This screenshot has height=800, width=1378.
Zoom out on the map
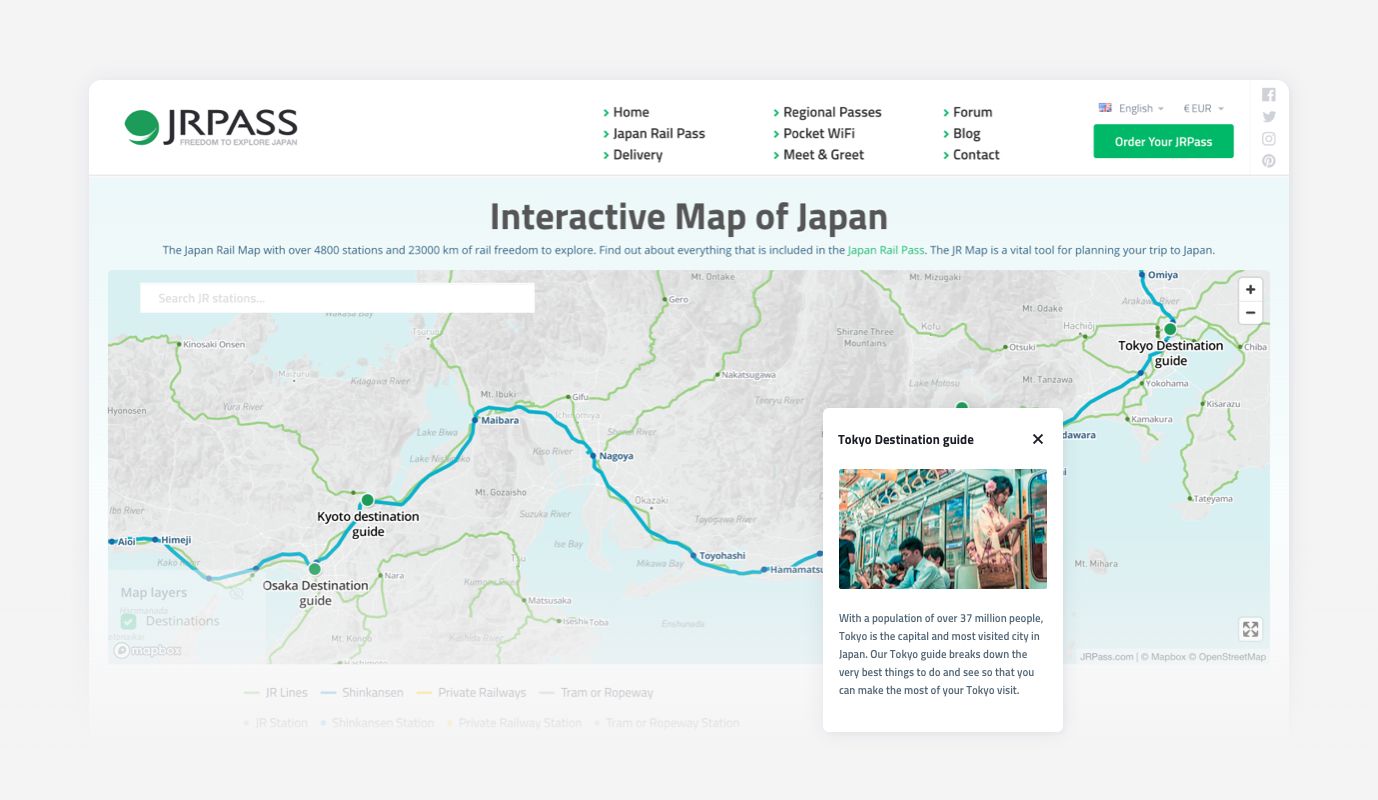1250,313
